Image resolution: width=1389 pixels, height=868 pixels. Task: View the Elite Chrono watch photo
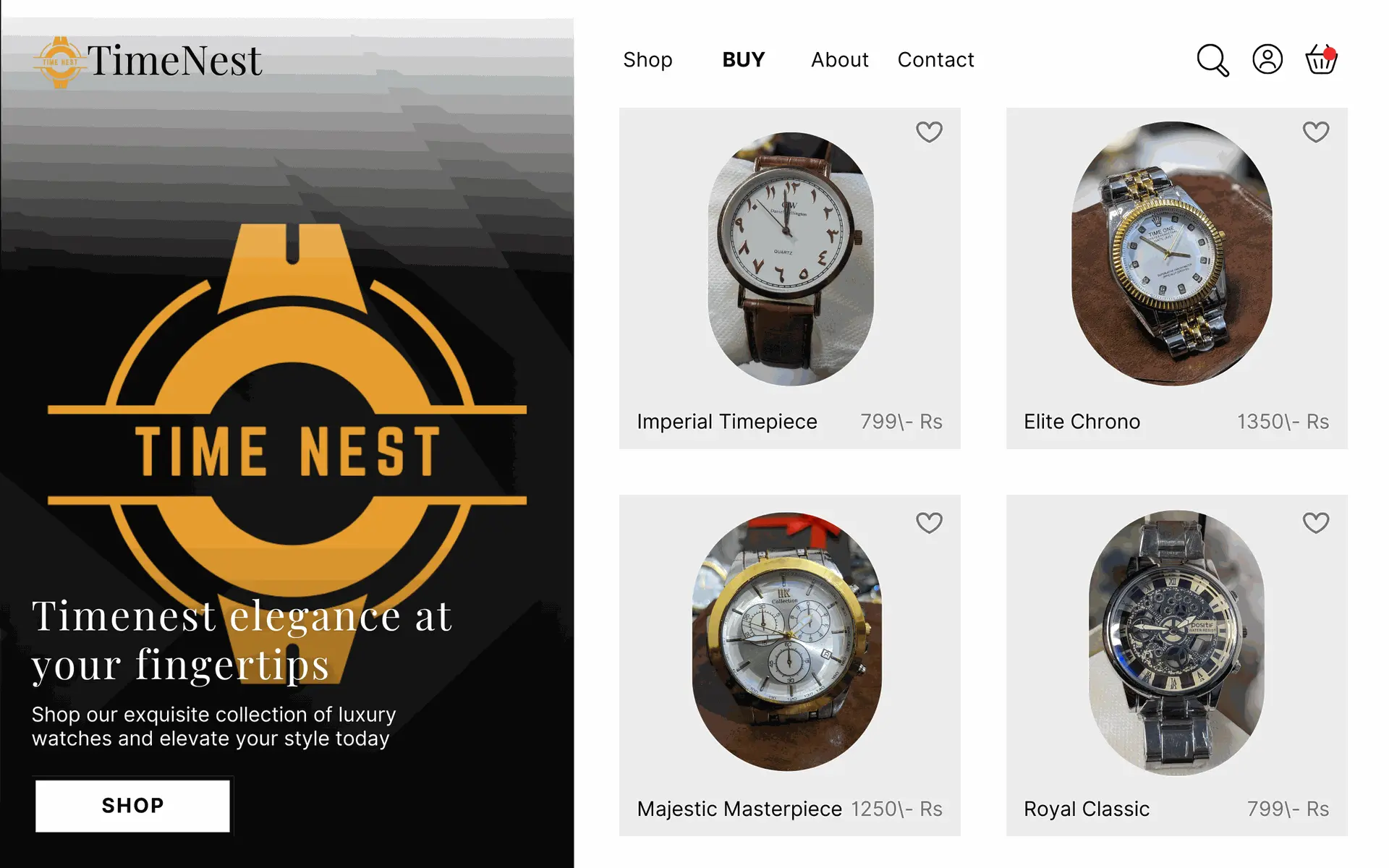click(x=1172, y=253)
